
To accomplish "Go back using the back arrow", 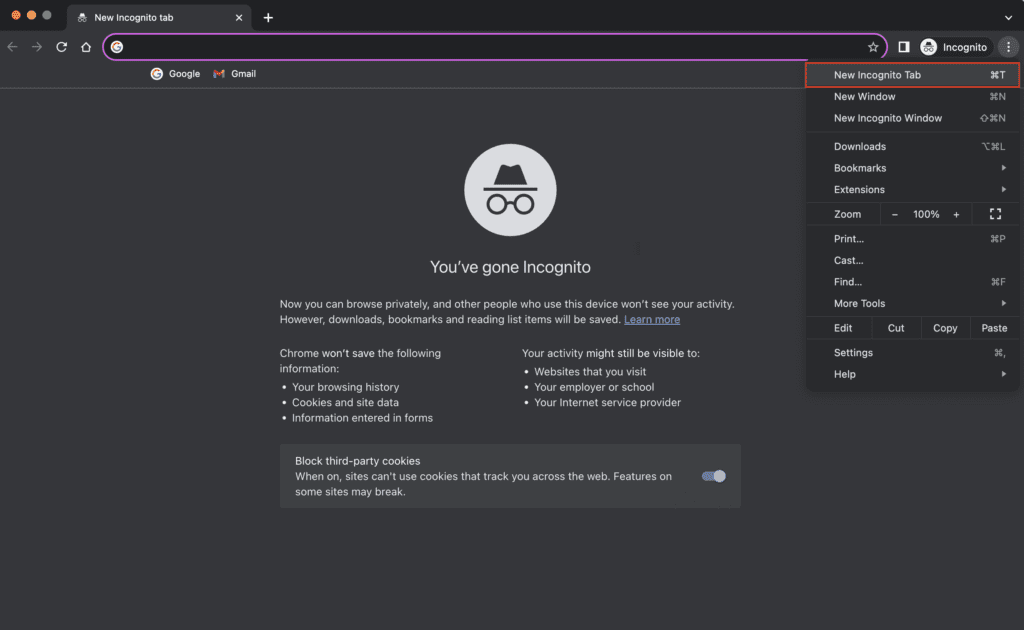I will (12, 47).
